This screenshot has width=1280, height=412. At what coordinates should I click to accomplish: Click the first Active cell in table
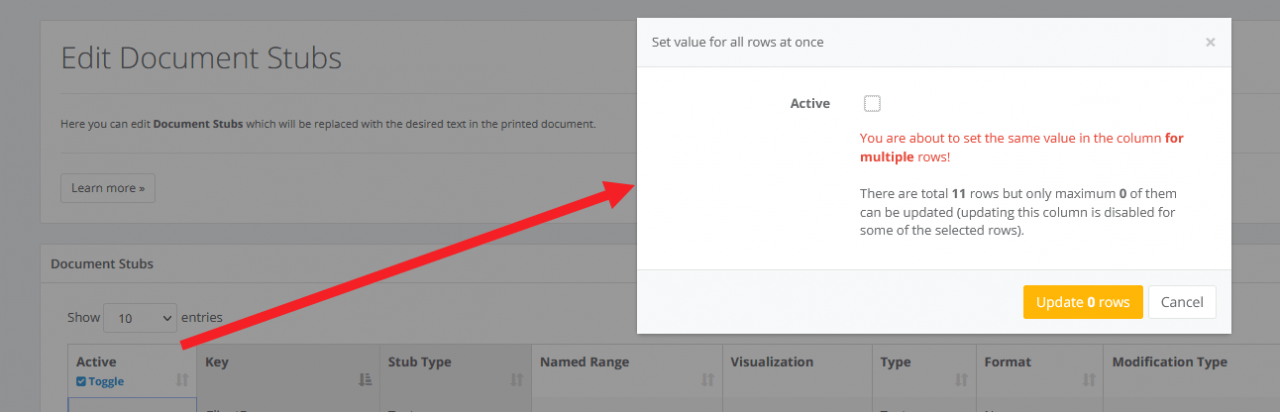pyautogui.click(x=132, y=405)
